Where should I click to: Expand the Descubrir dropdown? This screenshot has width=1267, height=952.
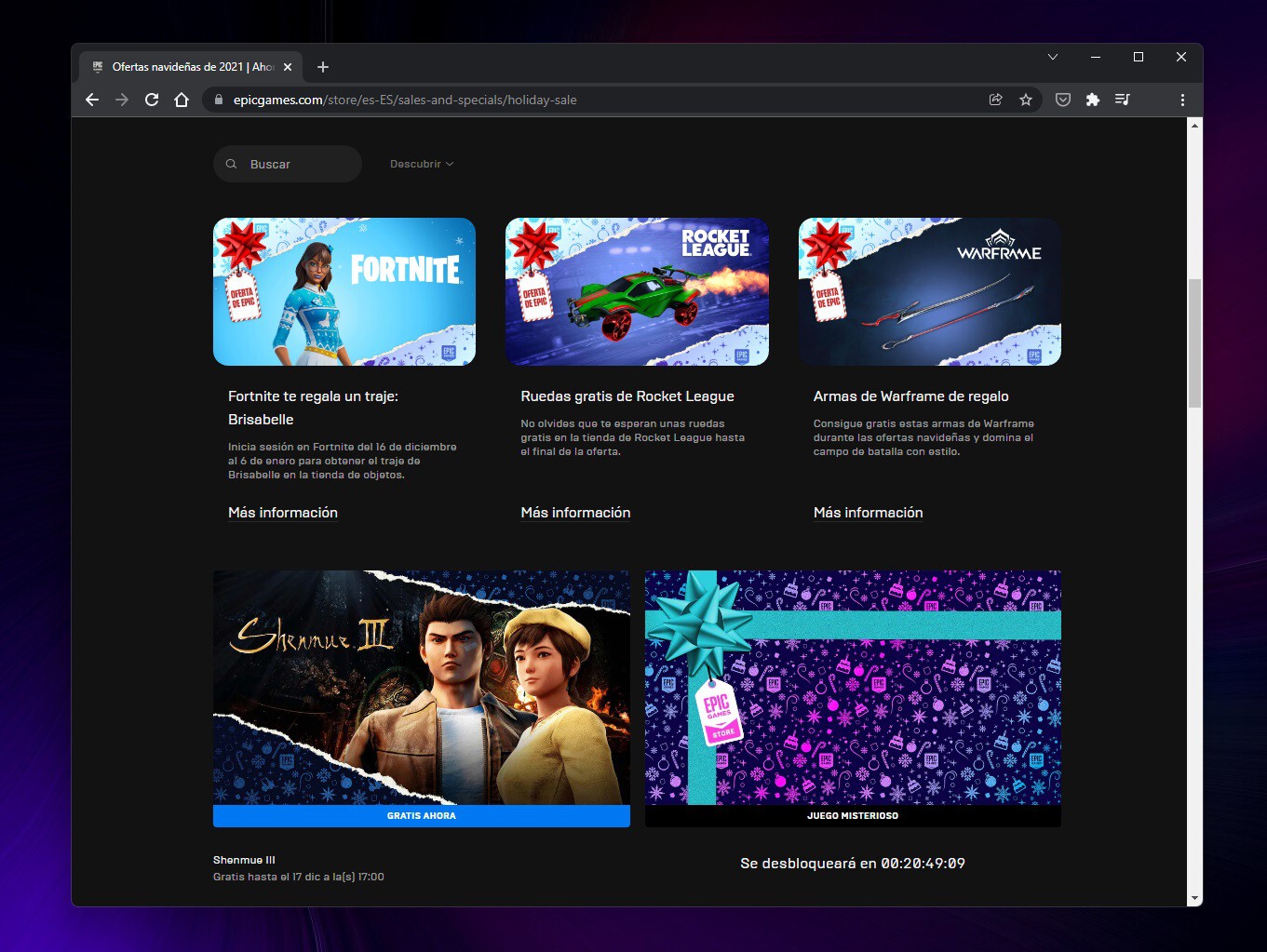(422, 164)
